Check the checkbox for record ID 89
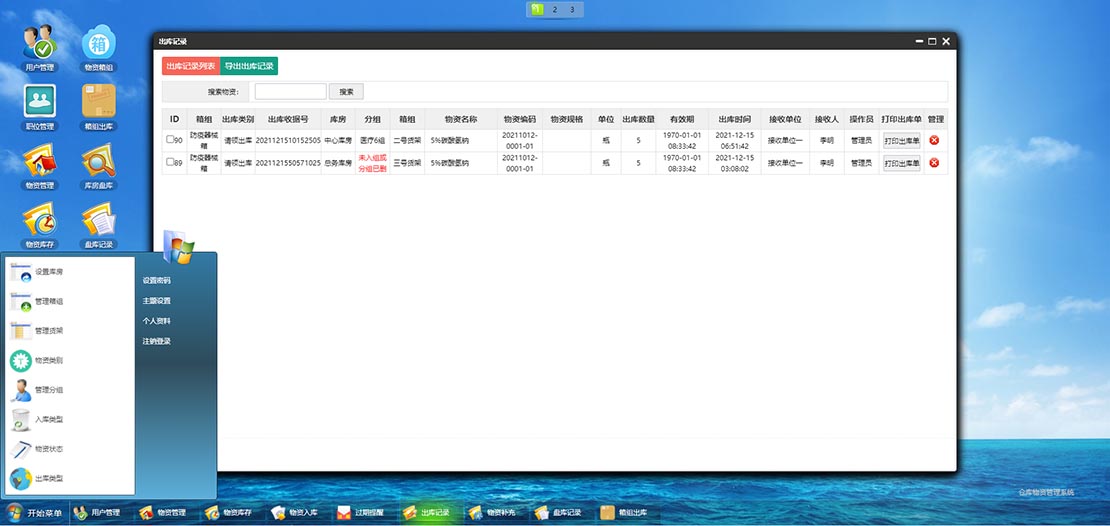Viewport: 1110px width, 526px height. (x=170, y=162)
